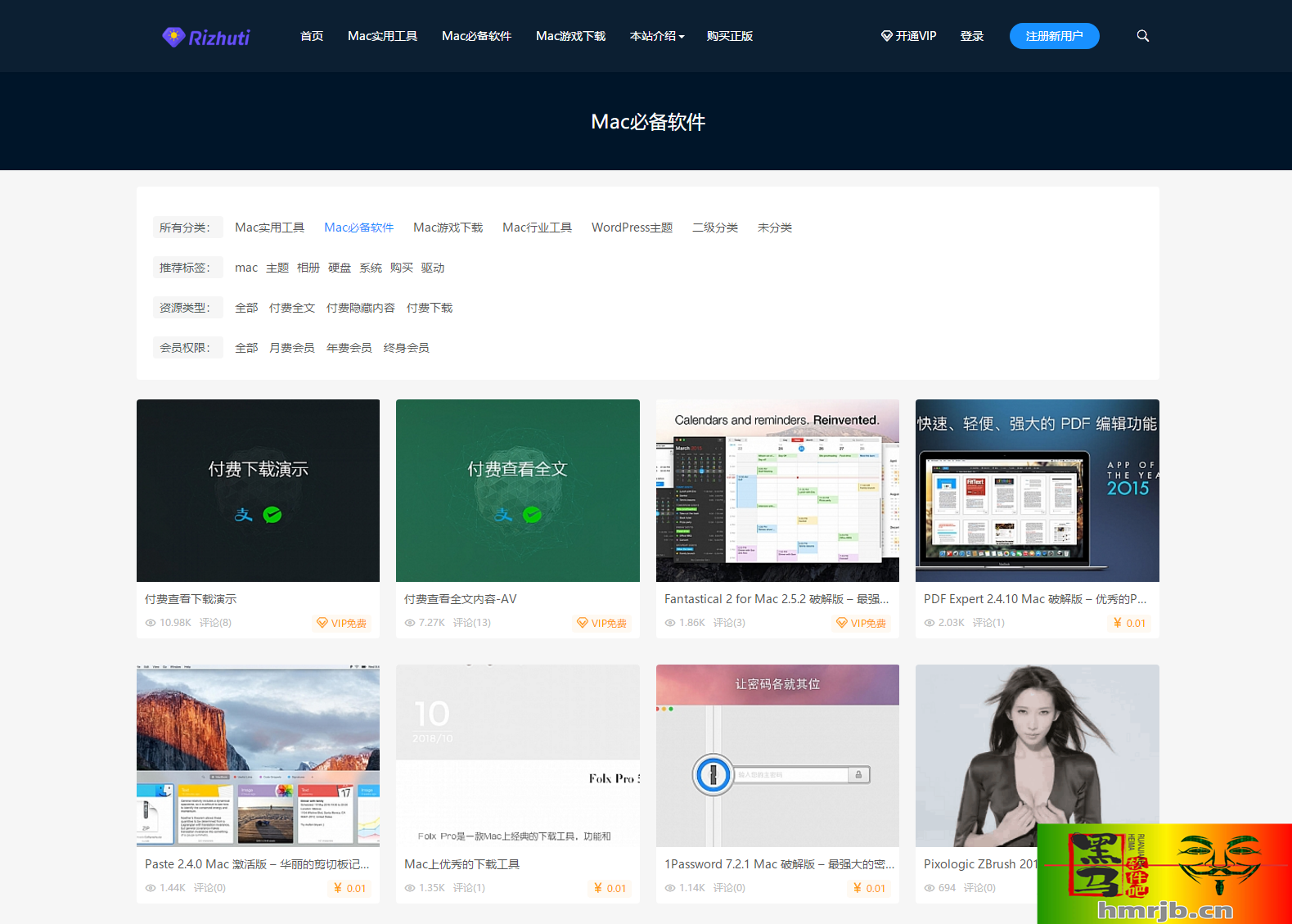Choose the 相册 tag

coord(308,268)
